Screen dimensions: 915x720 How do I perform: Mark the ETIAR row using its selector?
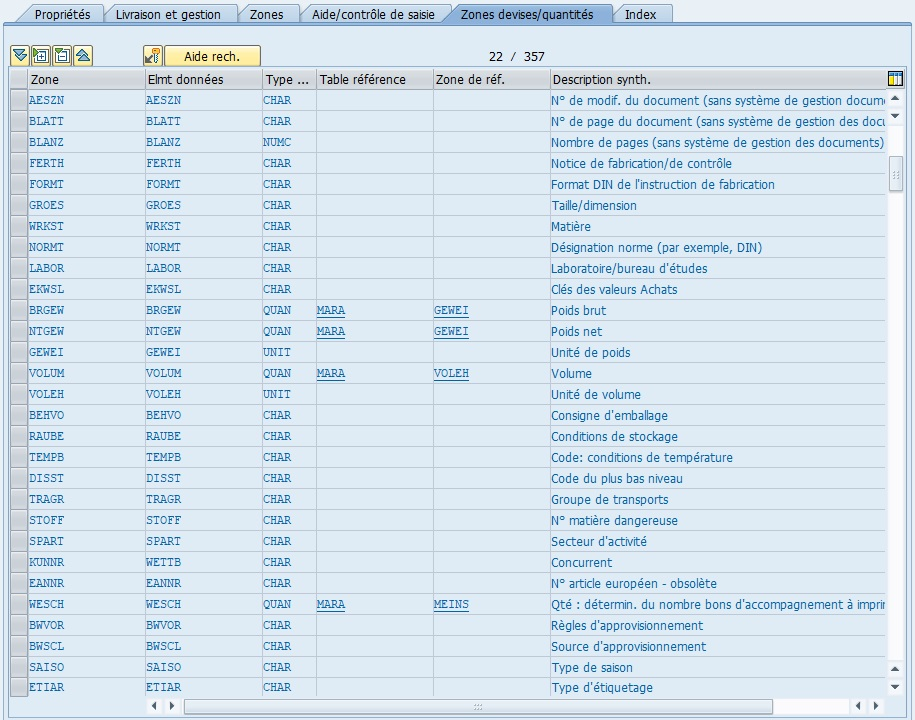(x=18, y=687)
